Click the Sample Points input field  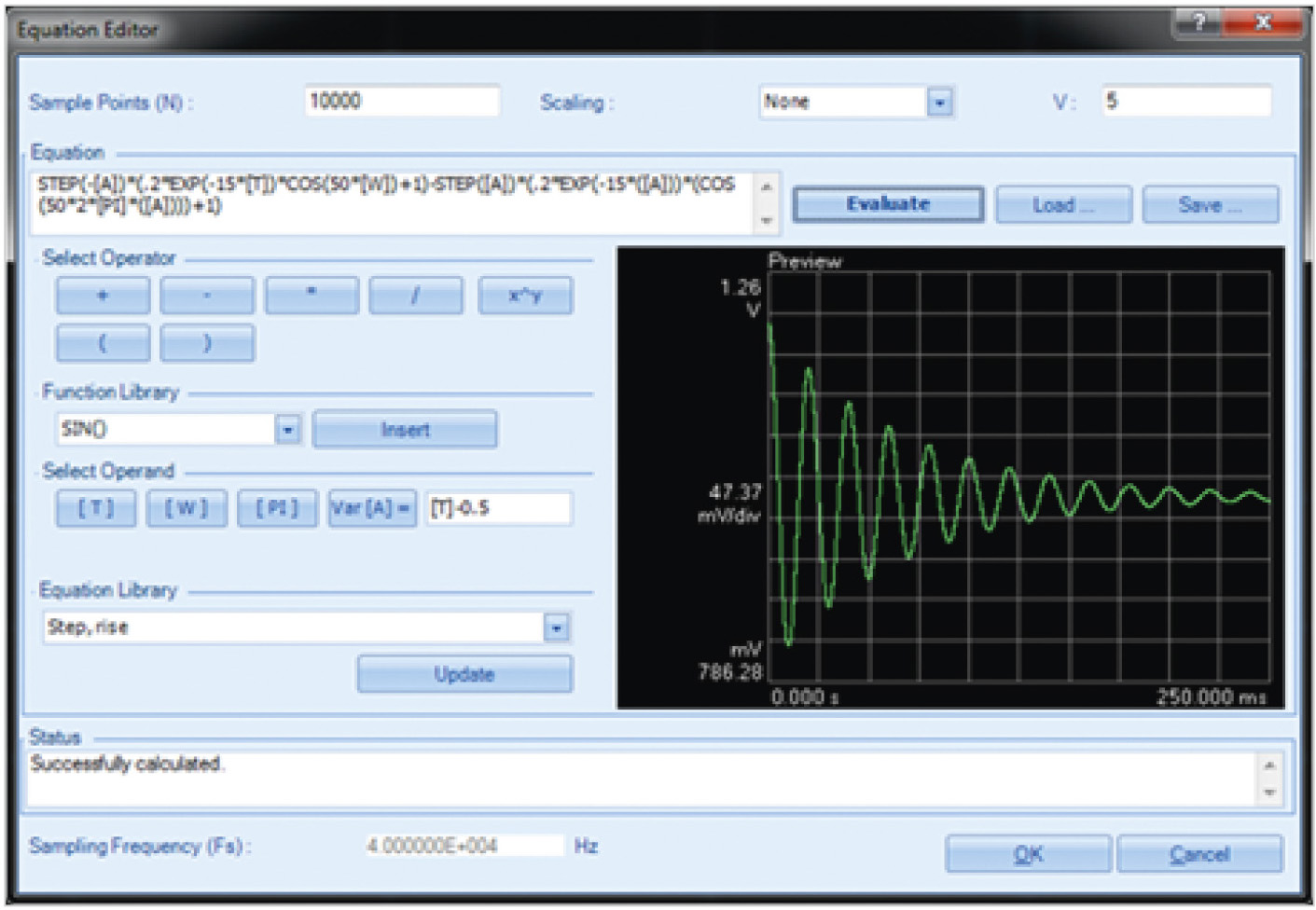coord(402,102)
